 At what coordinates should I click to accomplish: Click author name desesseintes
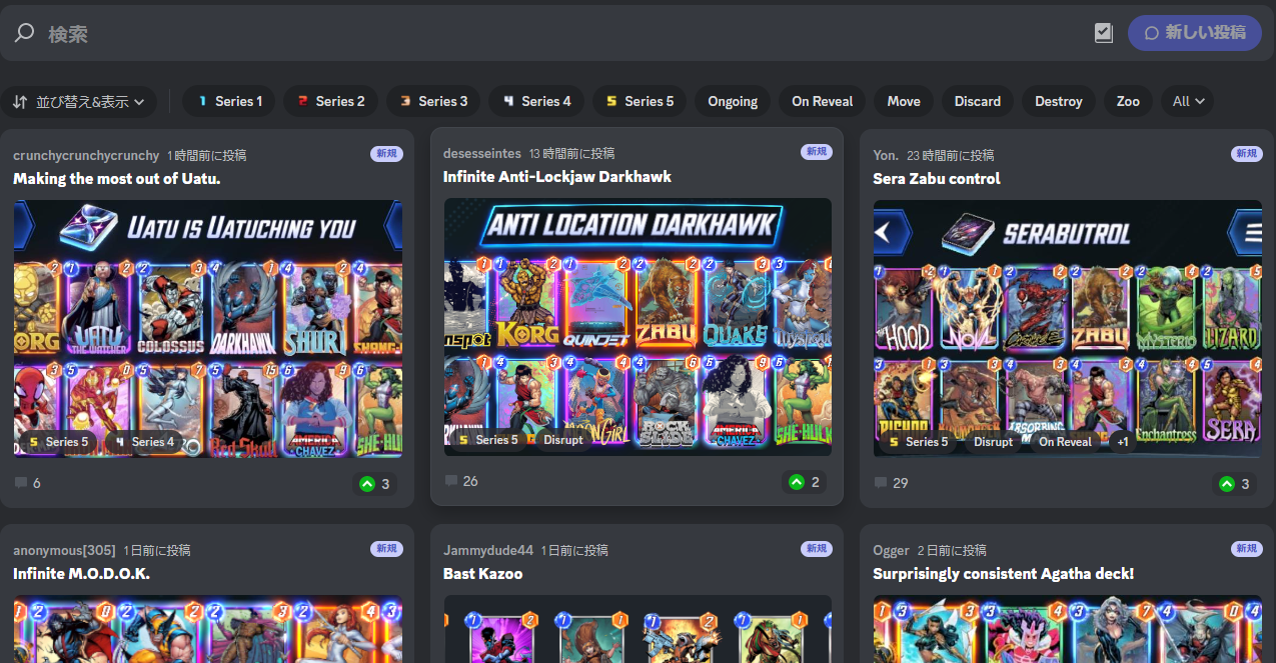point(482,153)
